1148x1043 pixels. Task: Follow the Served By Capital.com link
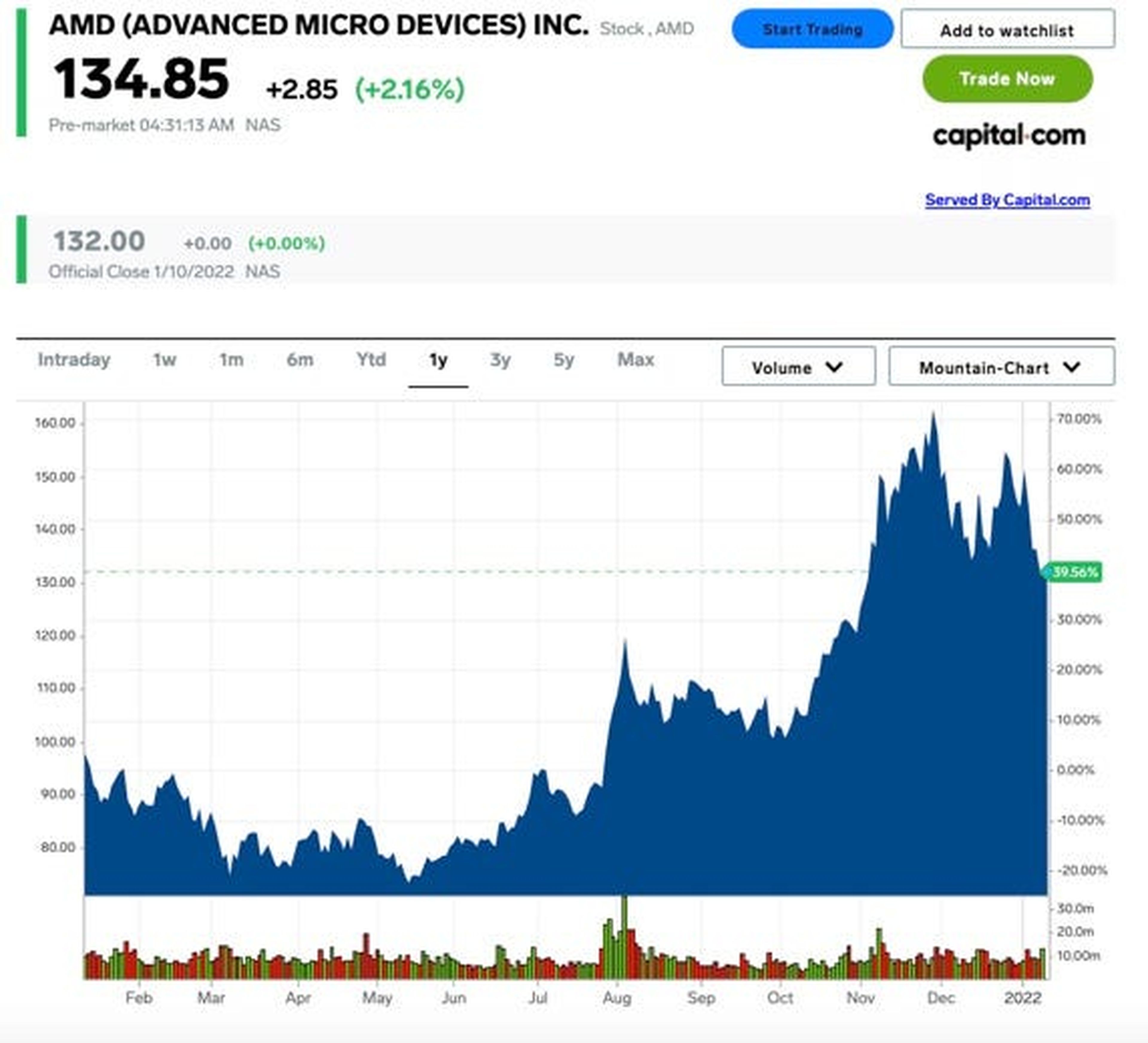coord(1007,200)
